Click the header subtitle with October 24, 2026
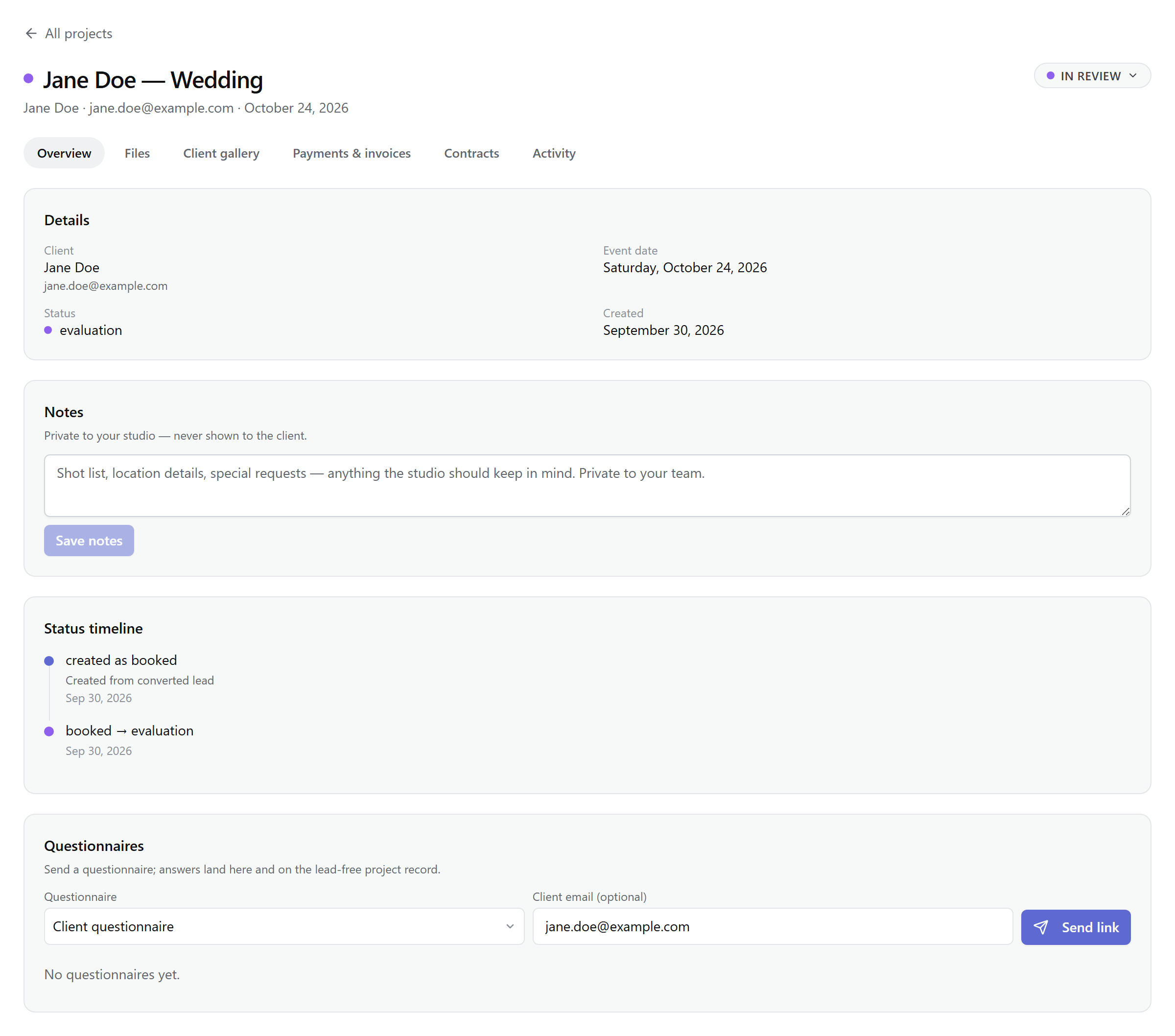 point(186,108)
